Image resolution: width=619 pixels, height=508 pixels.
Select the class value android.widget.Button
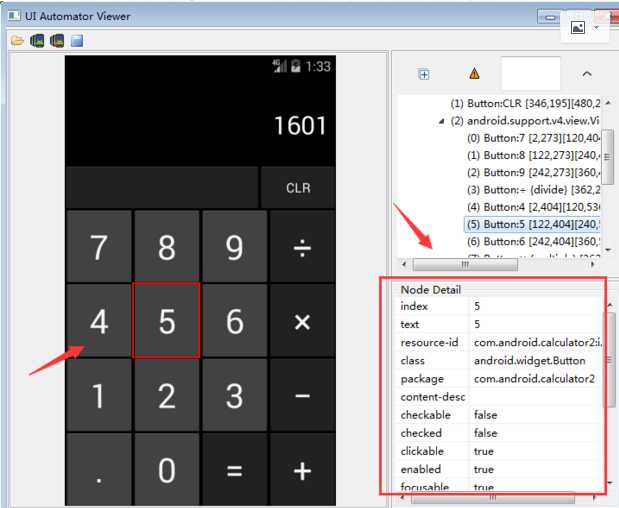pyautogui.click(x=529, y=360)
